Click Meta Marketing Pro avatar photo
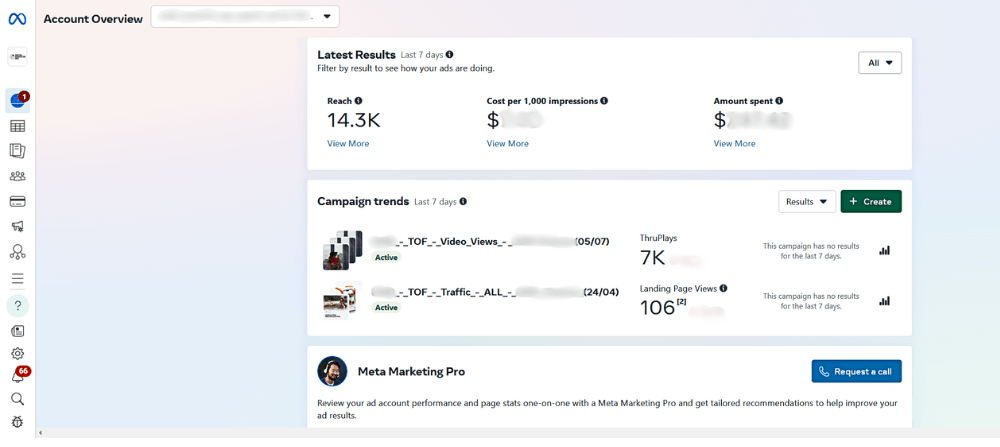 (x=332, y=371)
